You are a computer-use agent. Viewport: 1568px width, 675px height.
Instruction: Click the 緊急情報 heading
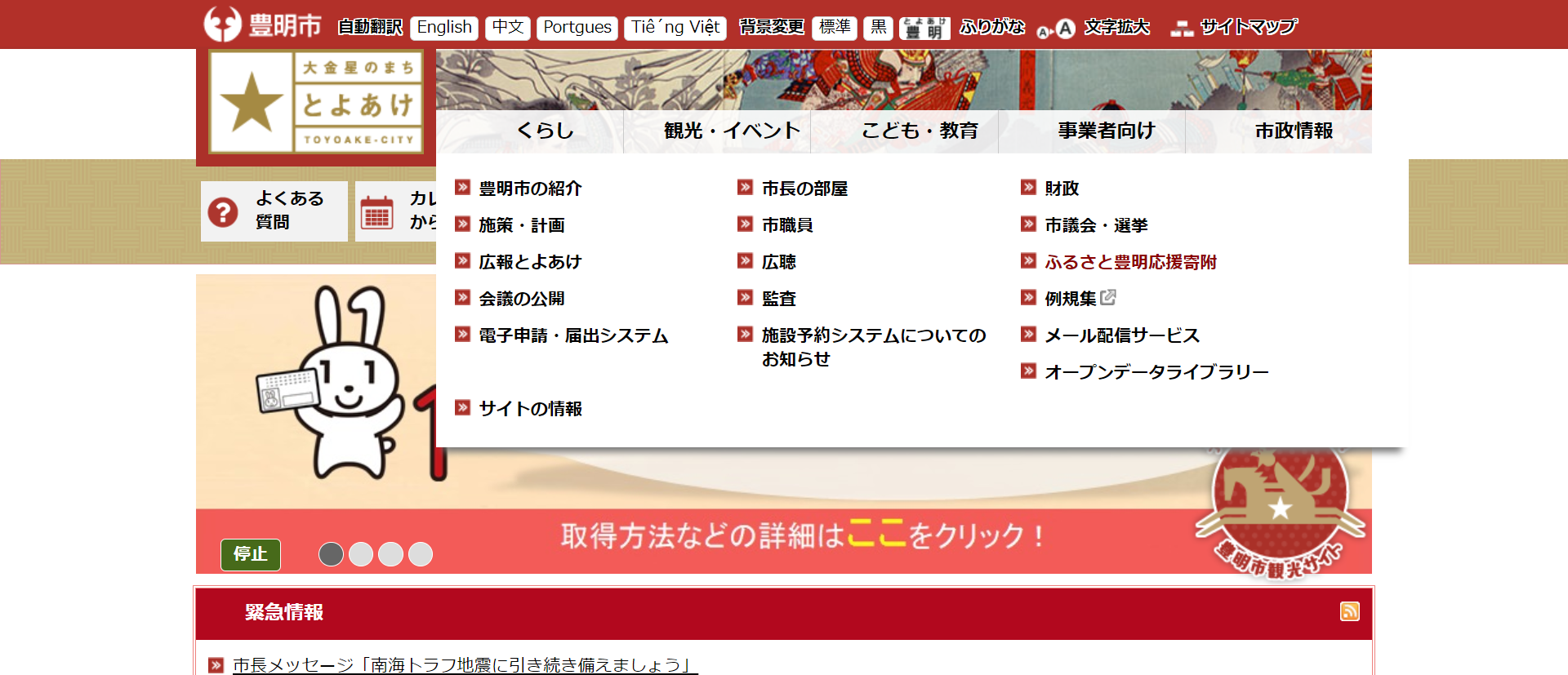click(x=284, y=612)
